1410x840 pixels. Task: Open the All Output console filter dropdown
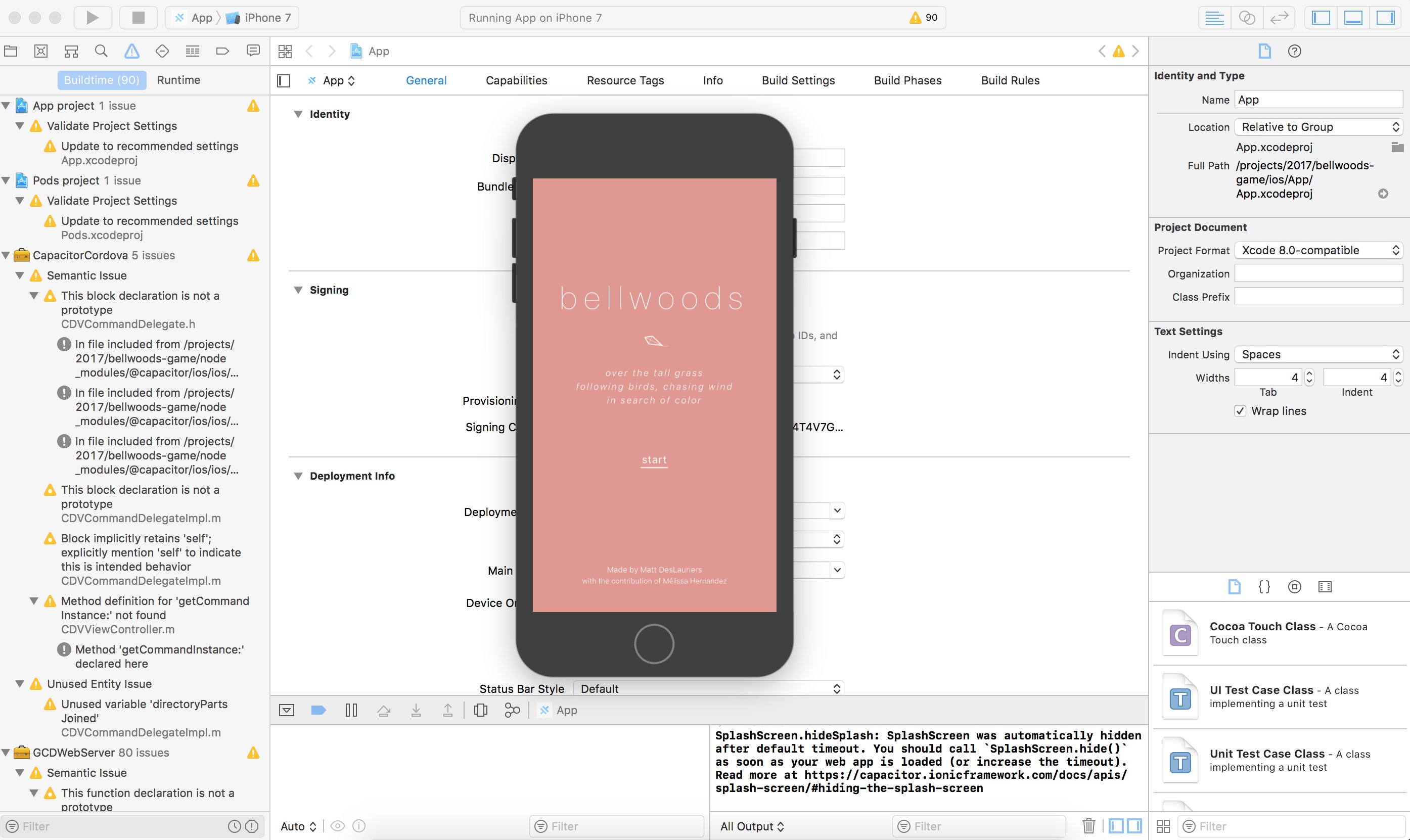pyautogui.click(x=752, y=826)
